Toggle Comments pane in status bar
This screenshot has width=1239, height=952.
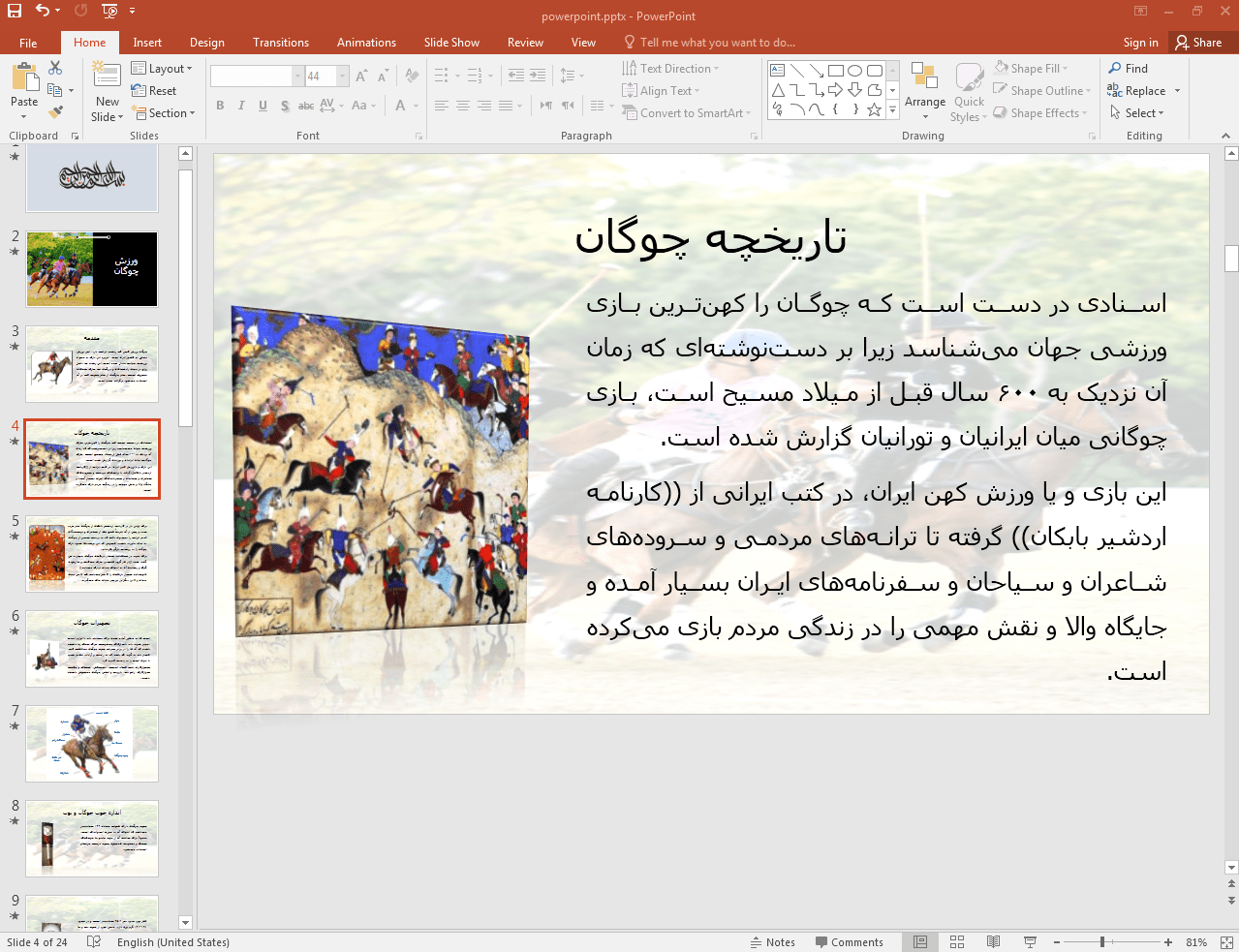pos(850,942)
